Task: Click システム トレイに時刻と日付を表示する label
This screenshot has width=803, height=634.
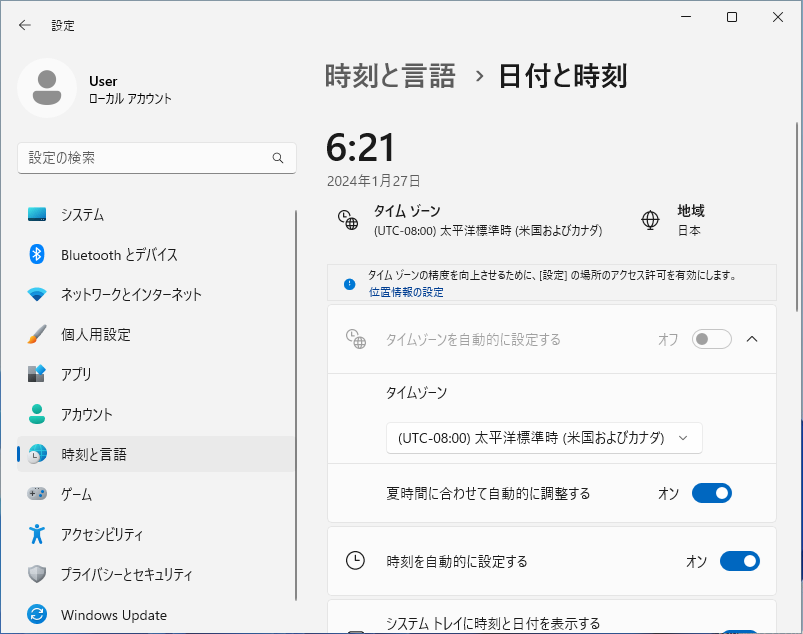Action: (x=493, y=623)
